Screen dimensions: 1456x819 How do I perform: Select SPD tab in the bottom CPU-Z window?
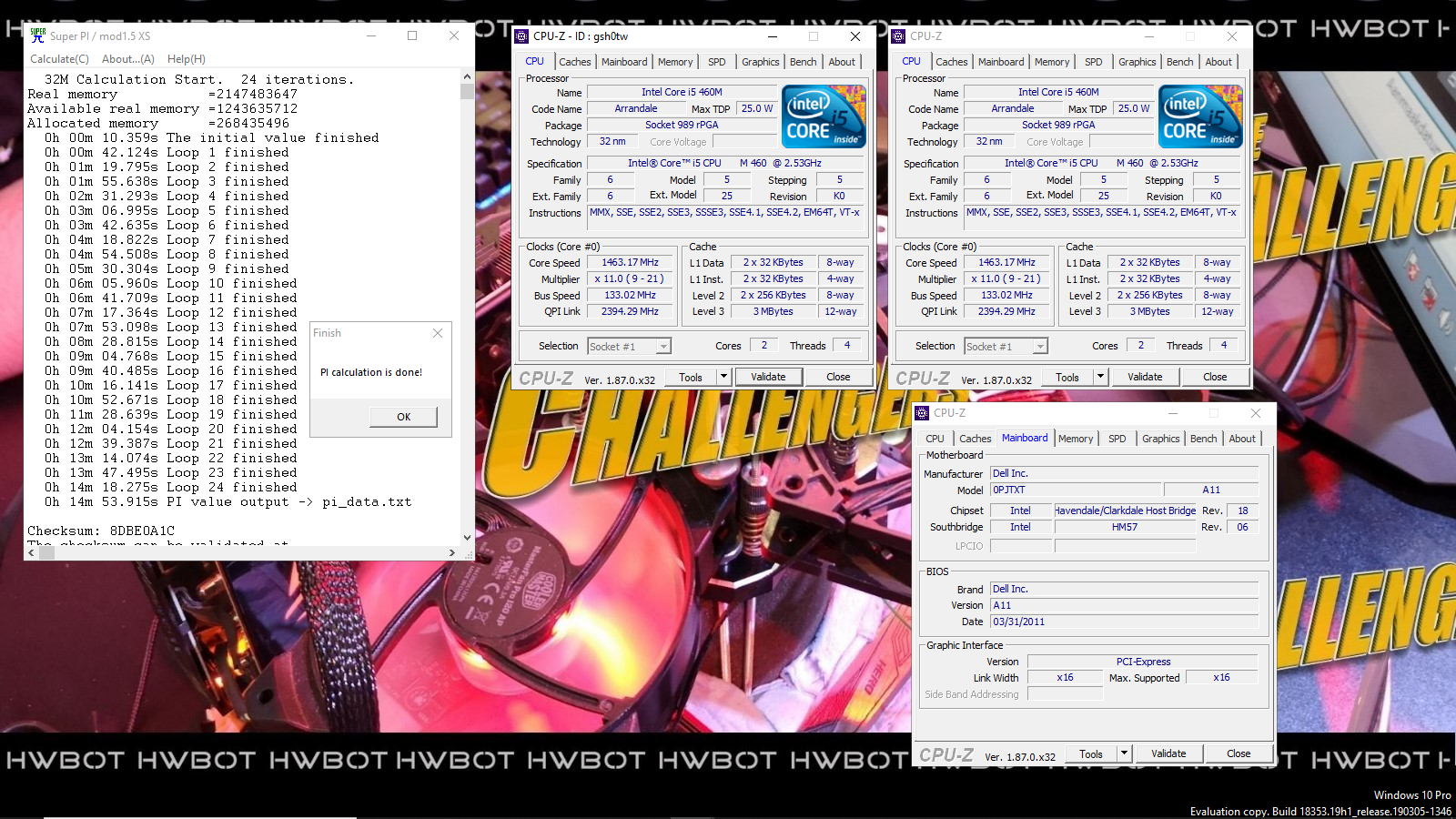tap(1117, 439)
